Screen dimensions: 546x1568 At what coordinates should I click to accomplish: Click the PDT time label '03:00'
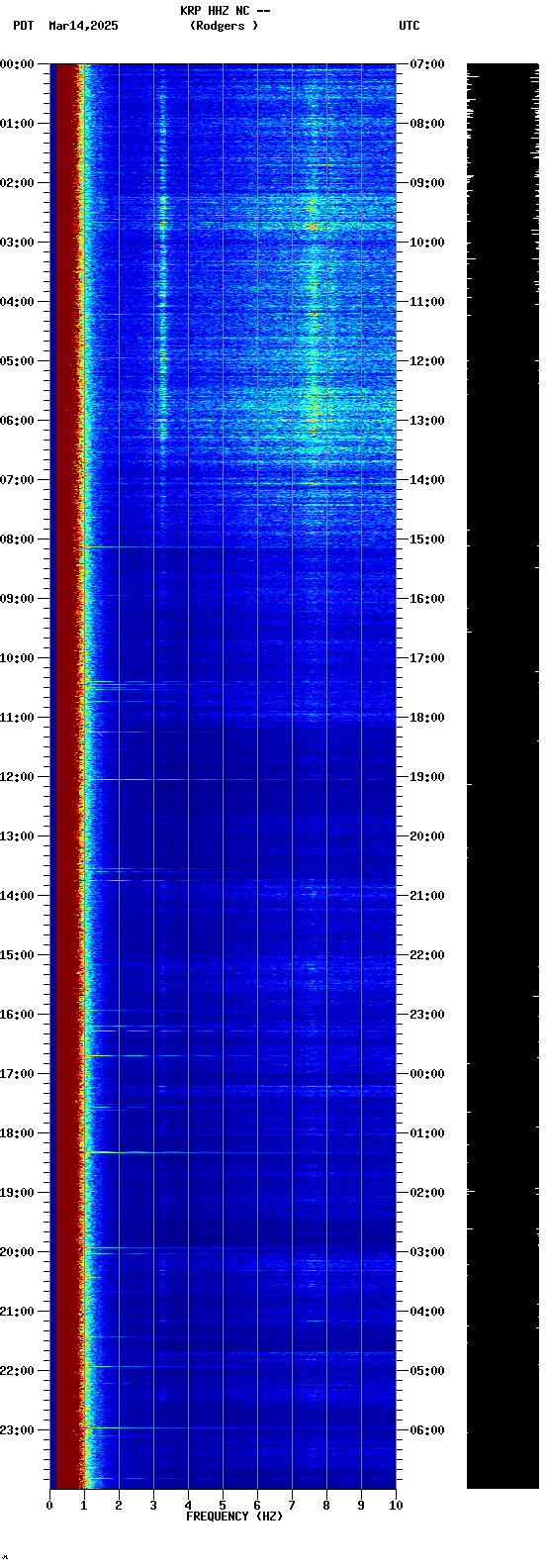tap(17, 243)
